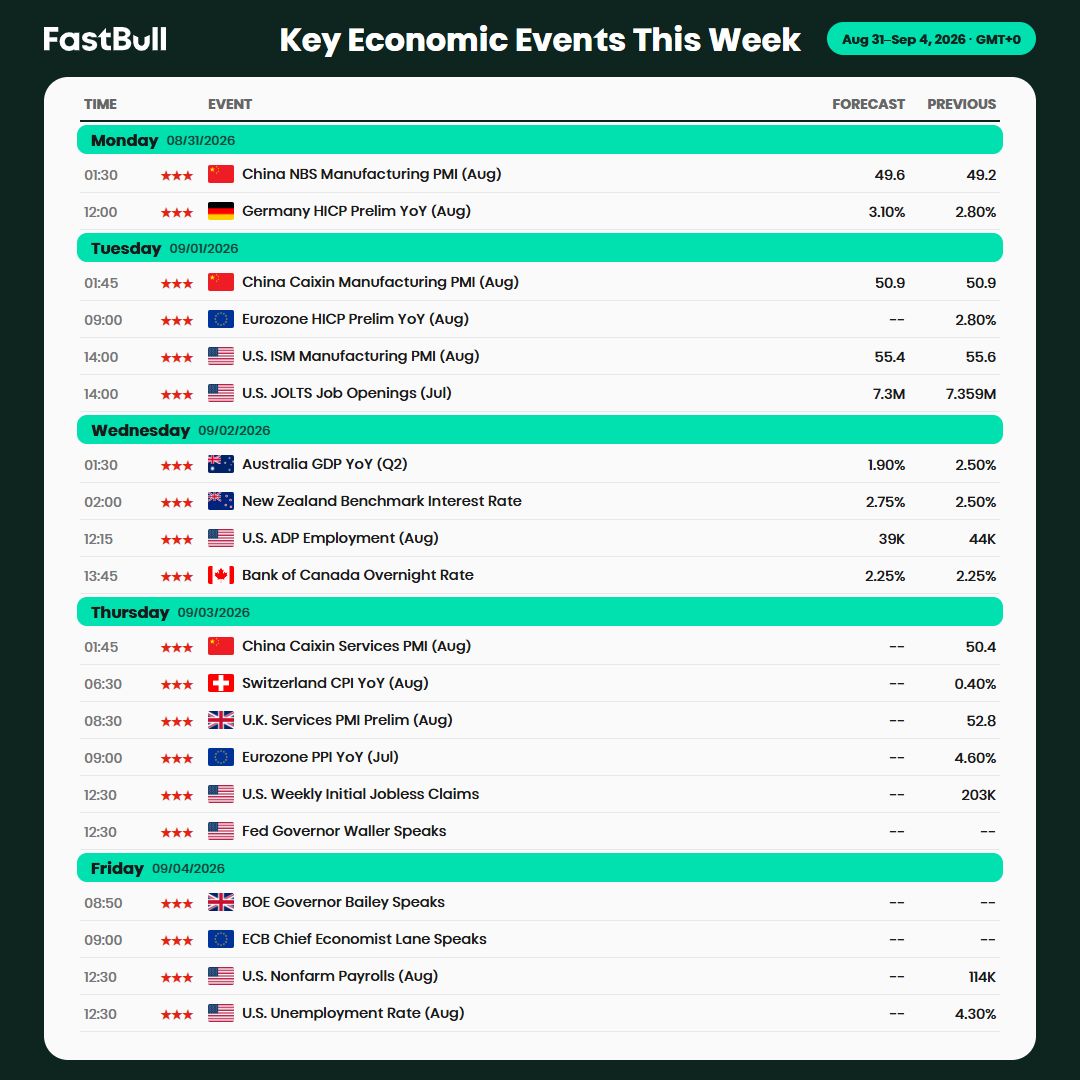Click the Switzerland flag beside CPI YoY

point(220,683)
